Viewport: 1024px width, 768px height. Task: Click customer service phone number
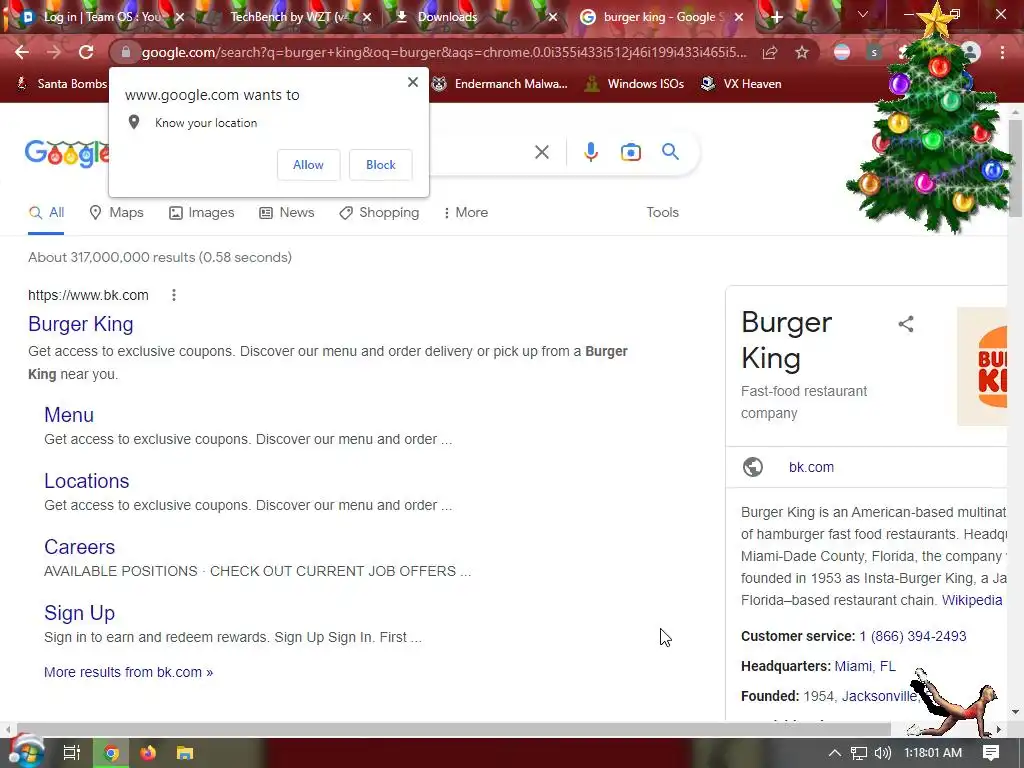pos(912,637)
